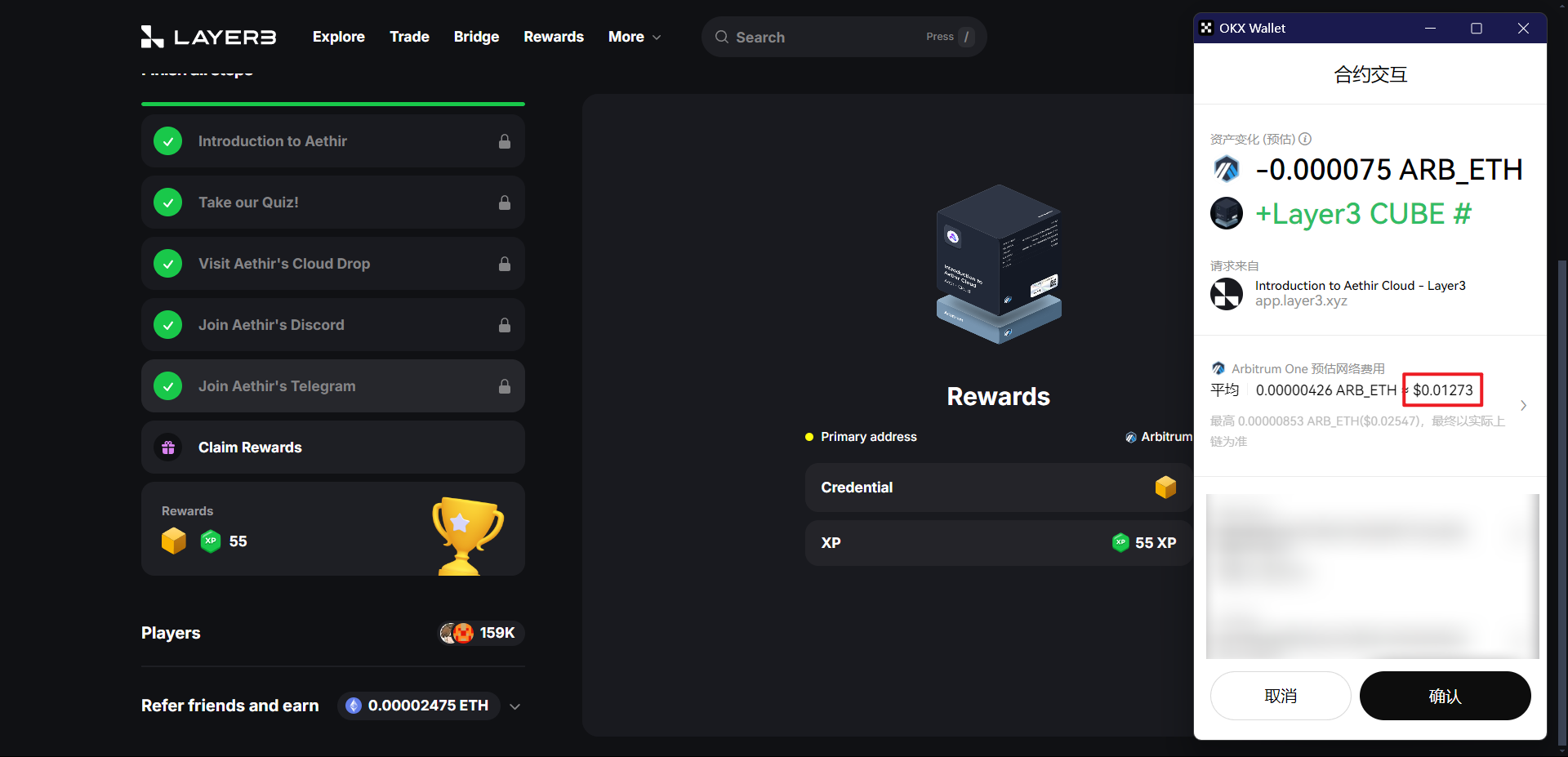Click the Credential reward row
The height and width of the screenshot is (757, 1568).
[x=999, y=488]
